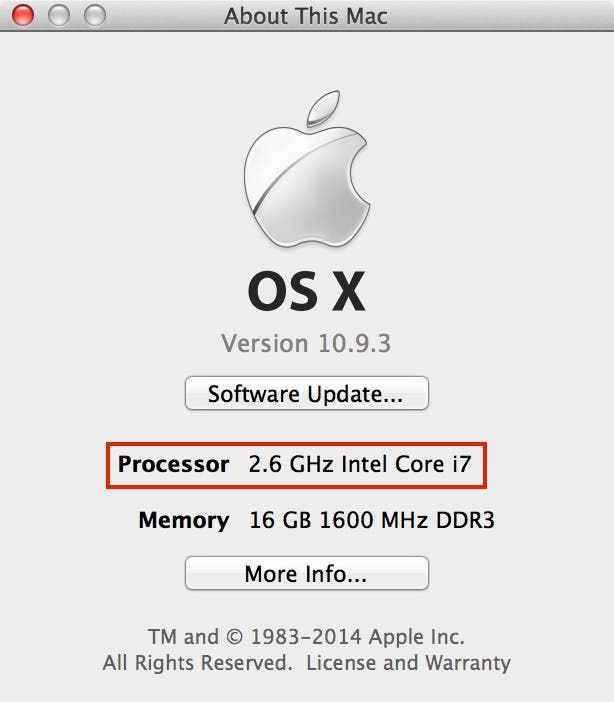
Task: Click the About This Mac title text
Action: tap(305, 16)
